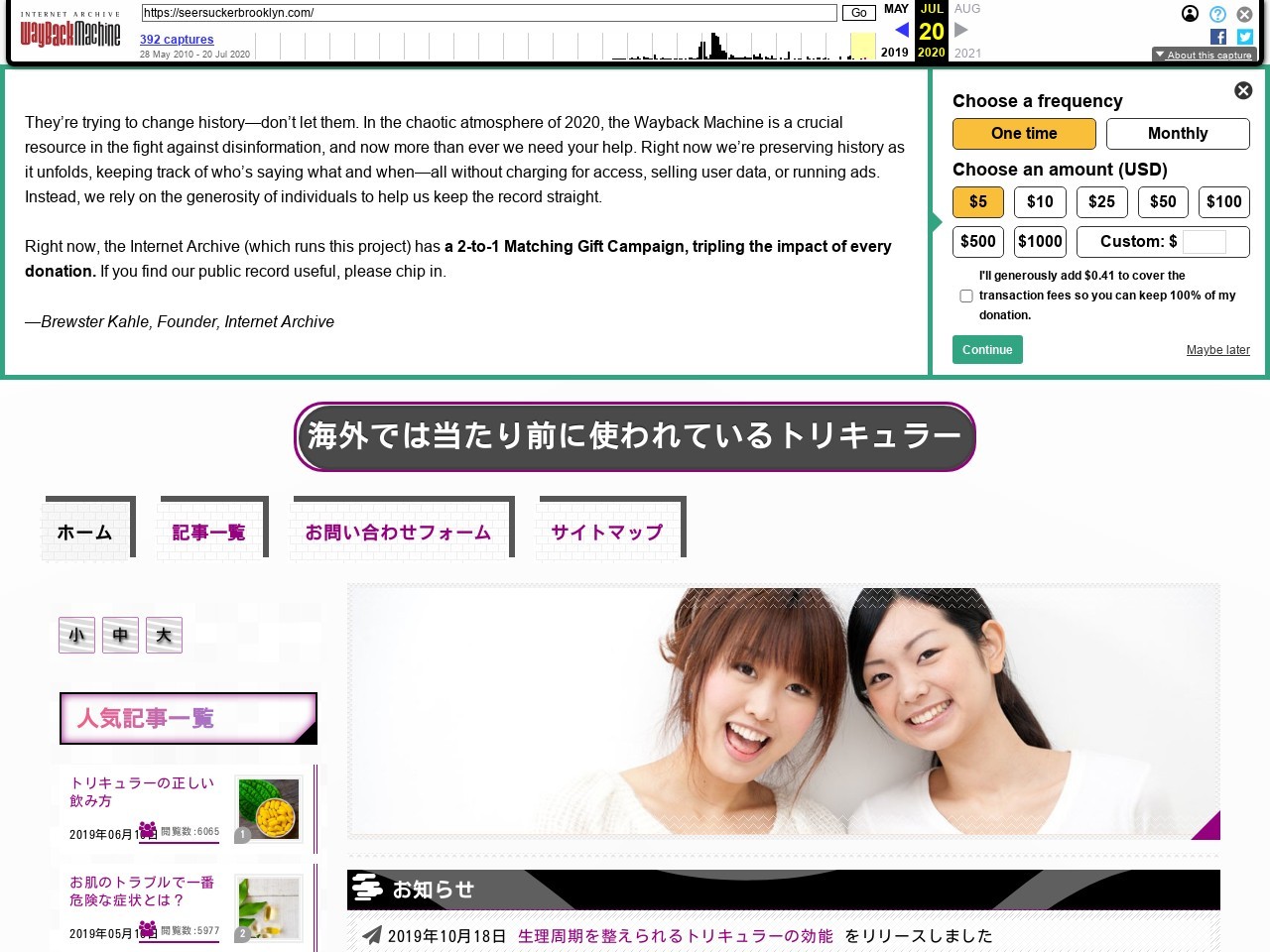Set text size to large (大)
This screenshot has height=952, width=1270.
[164, 636]
